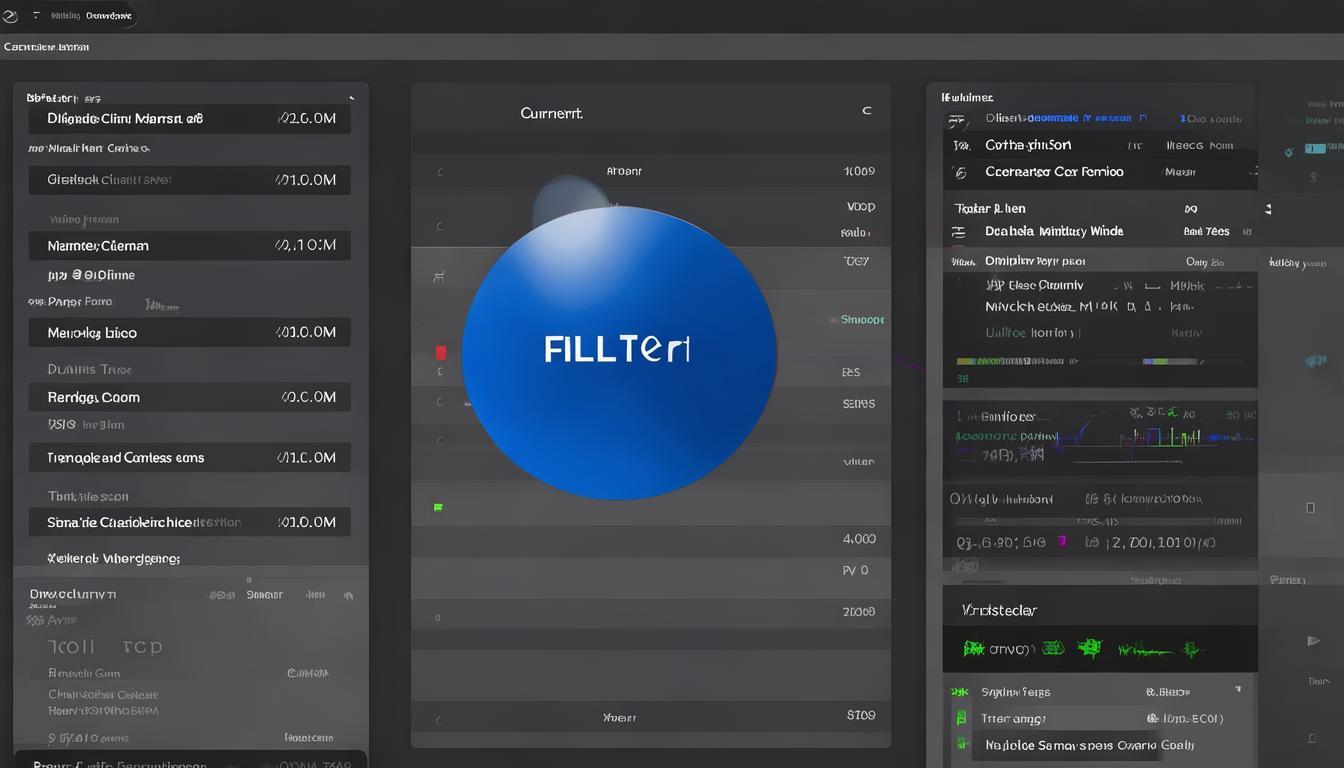Select the Marnter Clernan row
This screenshot has width=1344, height=768.
click(x=189, y=245)
